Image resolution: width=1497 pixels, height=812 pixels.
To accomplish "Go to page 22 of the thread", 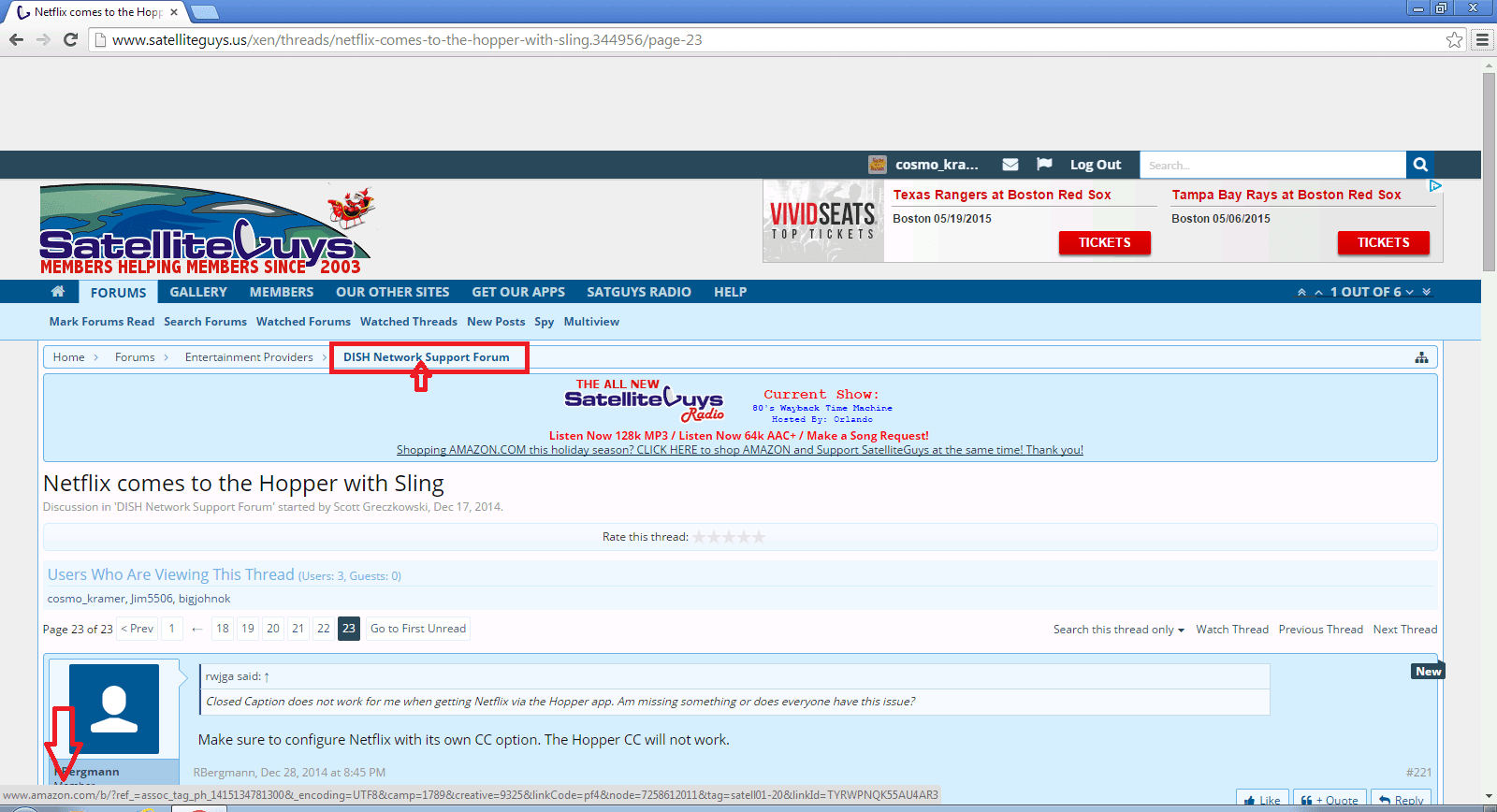I will point(324,629).
